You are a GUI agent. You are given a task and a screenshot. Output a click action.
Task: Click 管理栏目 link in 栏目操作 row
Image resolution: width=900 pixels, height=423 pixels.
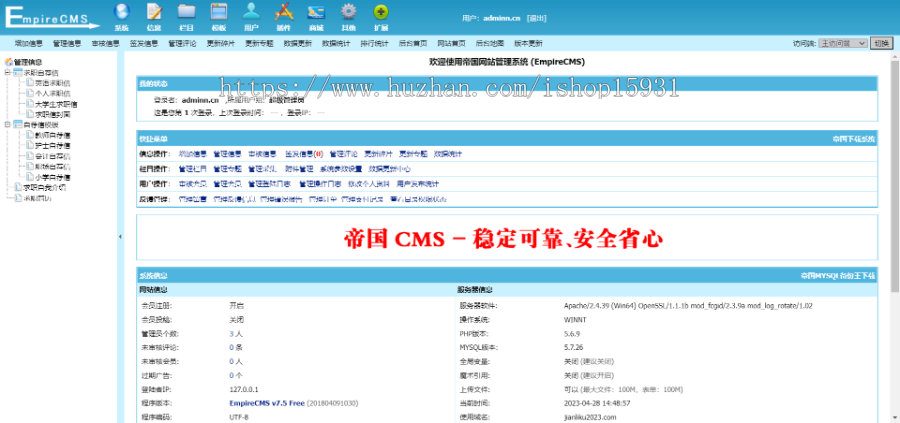click(x=193, y=169)
